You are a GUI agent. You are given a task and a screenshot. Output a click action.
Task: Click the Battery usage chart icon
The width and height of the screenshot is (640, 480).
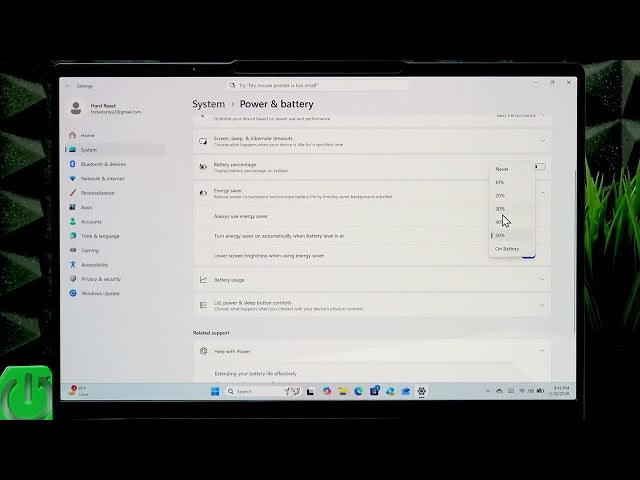(203, 280)
